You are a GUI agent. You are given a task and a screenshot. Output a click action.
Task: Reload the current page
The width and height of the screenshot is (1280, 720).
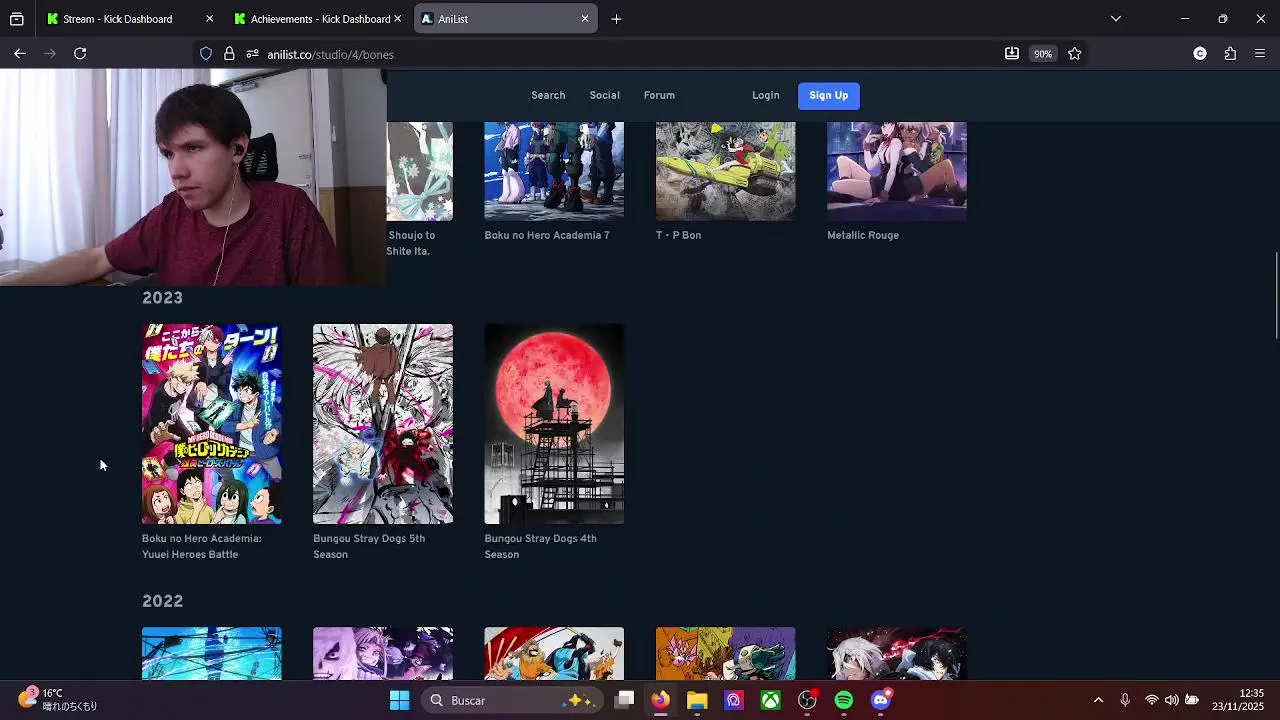80,54
